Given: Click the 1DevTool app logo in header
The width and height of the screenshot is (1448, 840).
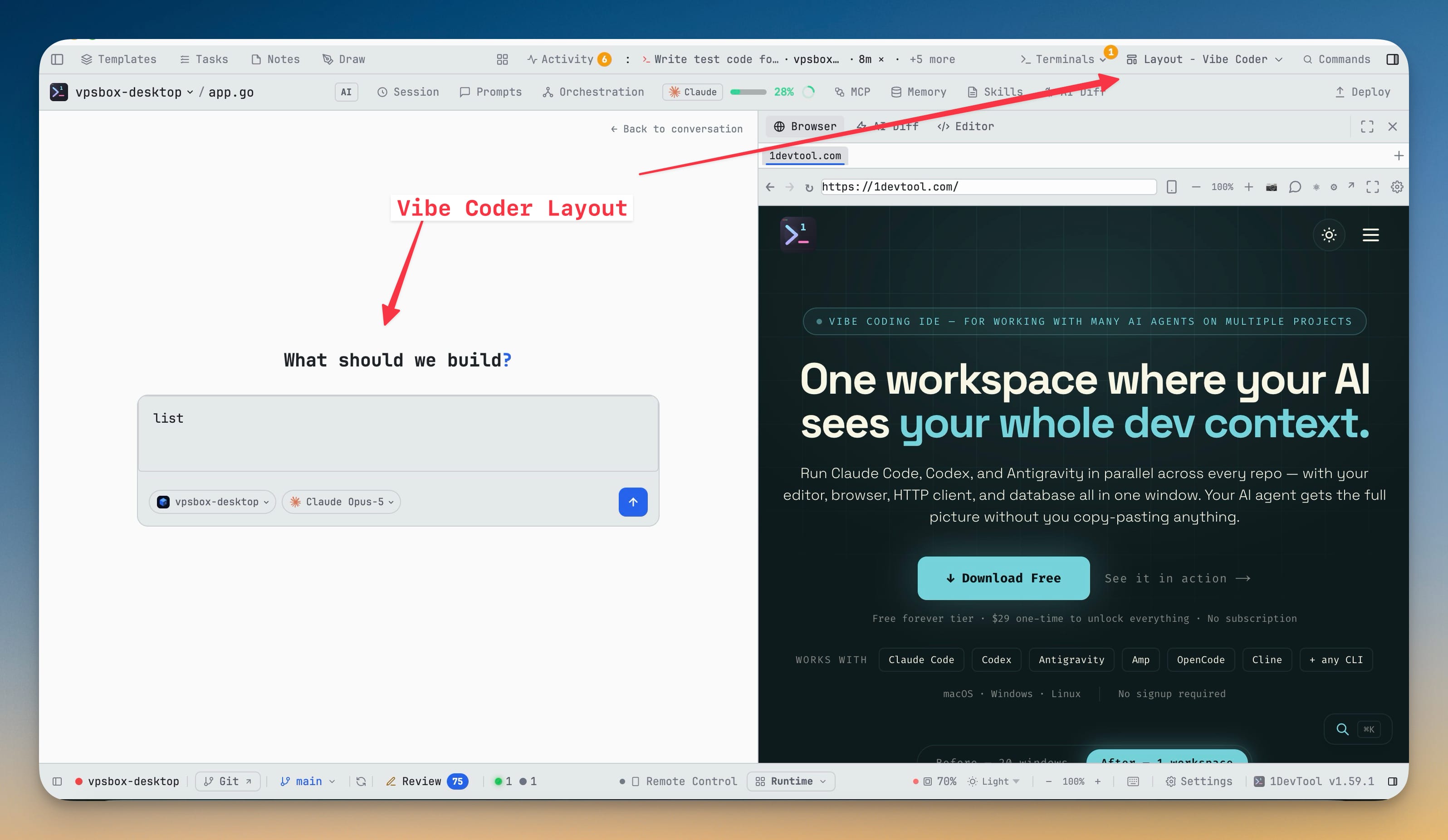Looking at the screenshot, I should point(59,92).
